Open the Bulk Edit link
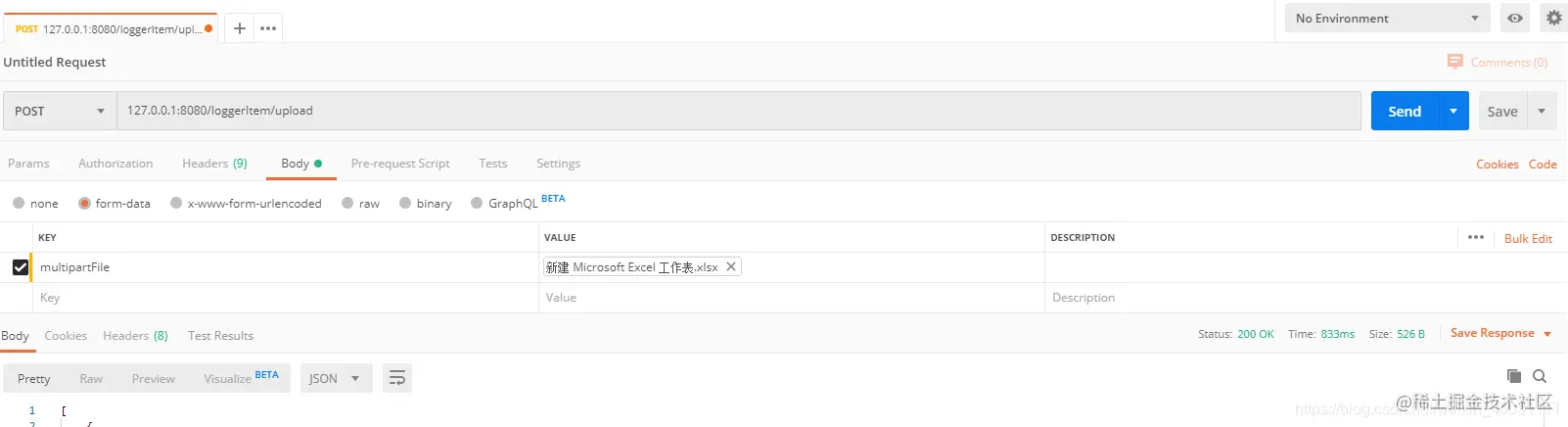The image size is (1568, 427). coord(1528,238)
